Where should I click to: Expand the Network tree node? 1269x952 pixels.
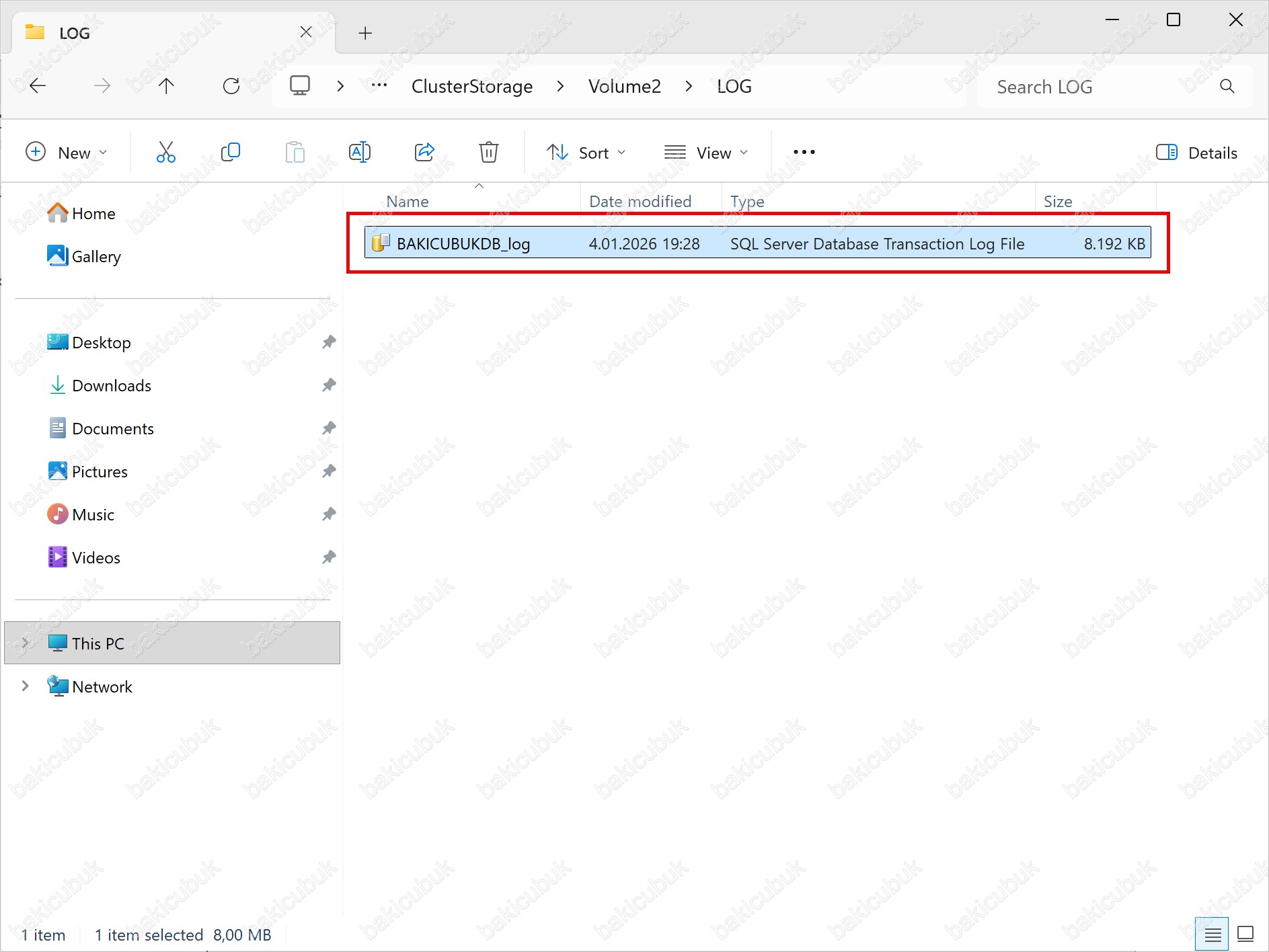click(x=26, y=686)
